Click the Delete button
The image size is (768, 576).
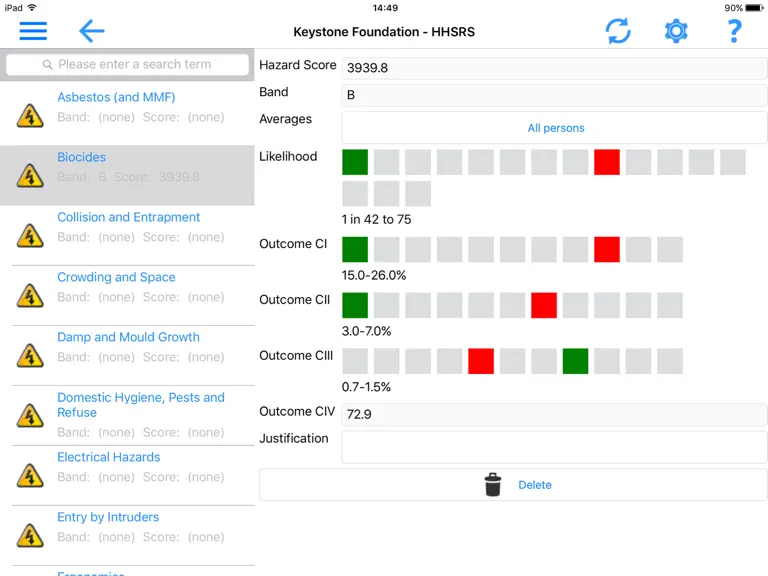point(513,484)
